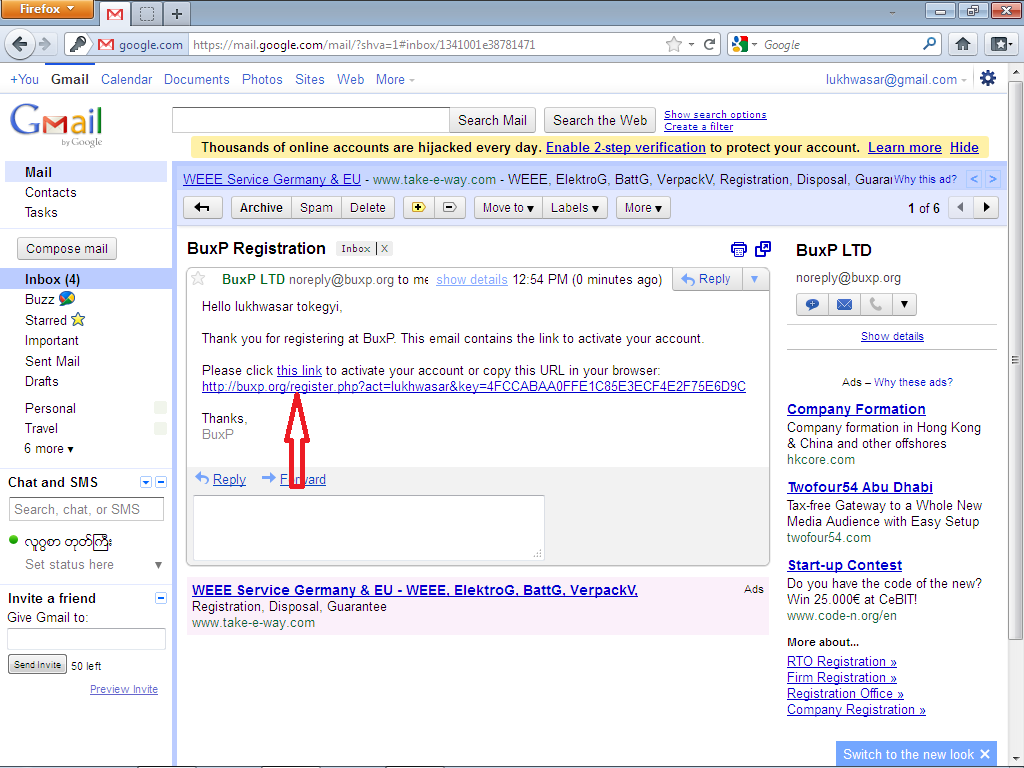Open Inbox (4) folder
The height and width of the screenshot is (768, 1024).
click(52, 280)
